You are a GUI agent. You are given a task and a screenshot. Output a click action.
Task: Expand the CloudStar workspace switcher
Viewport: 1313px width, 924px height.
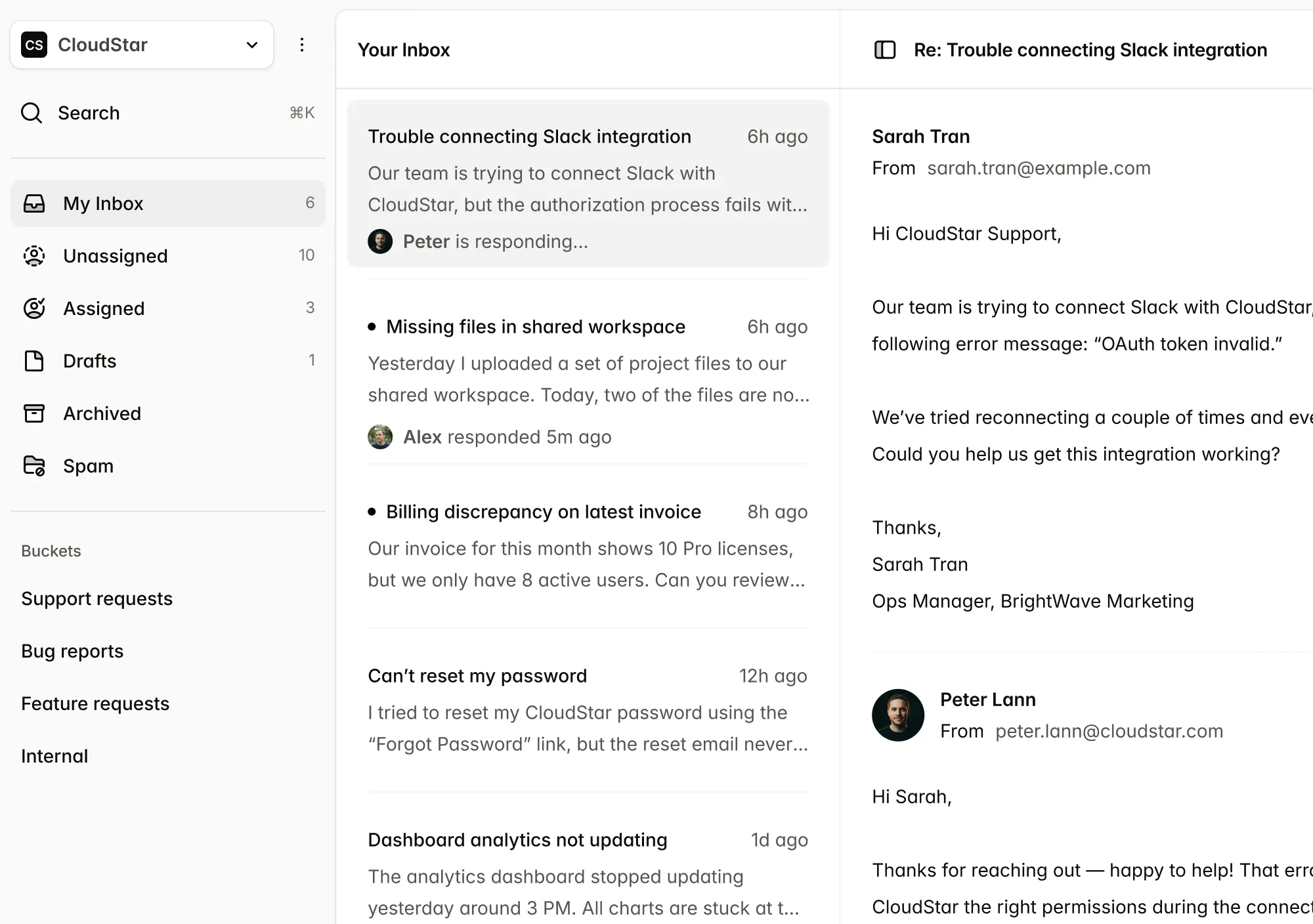[x=251, y=45]
